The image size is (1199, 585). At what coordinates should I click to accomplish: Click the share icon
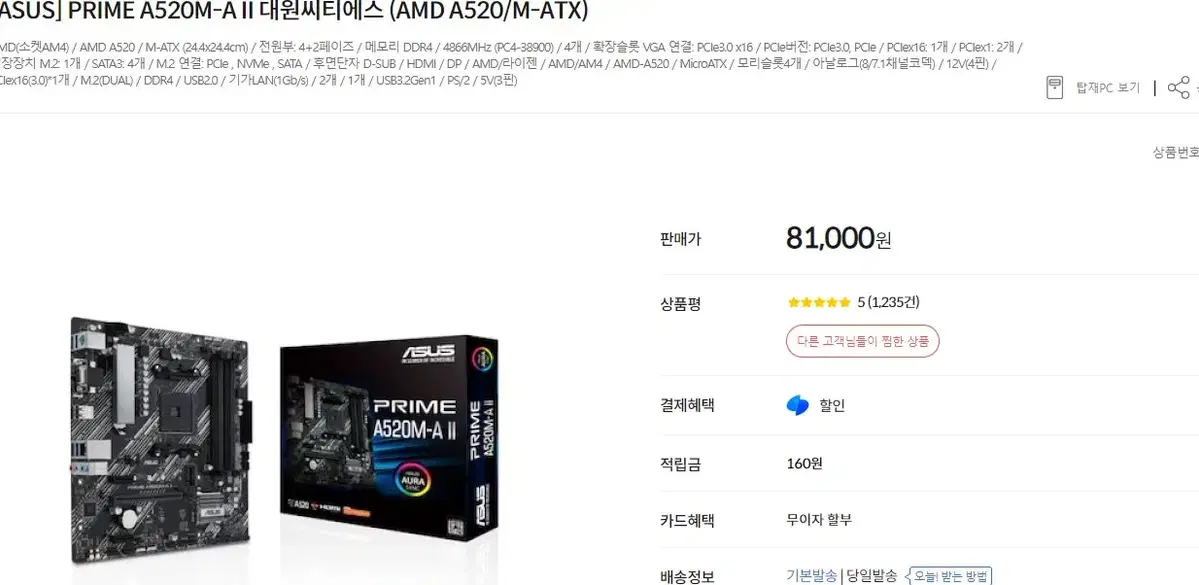[1178, 87]
